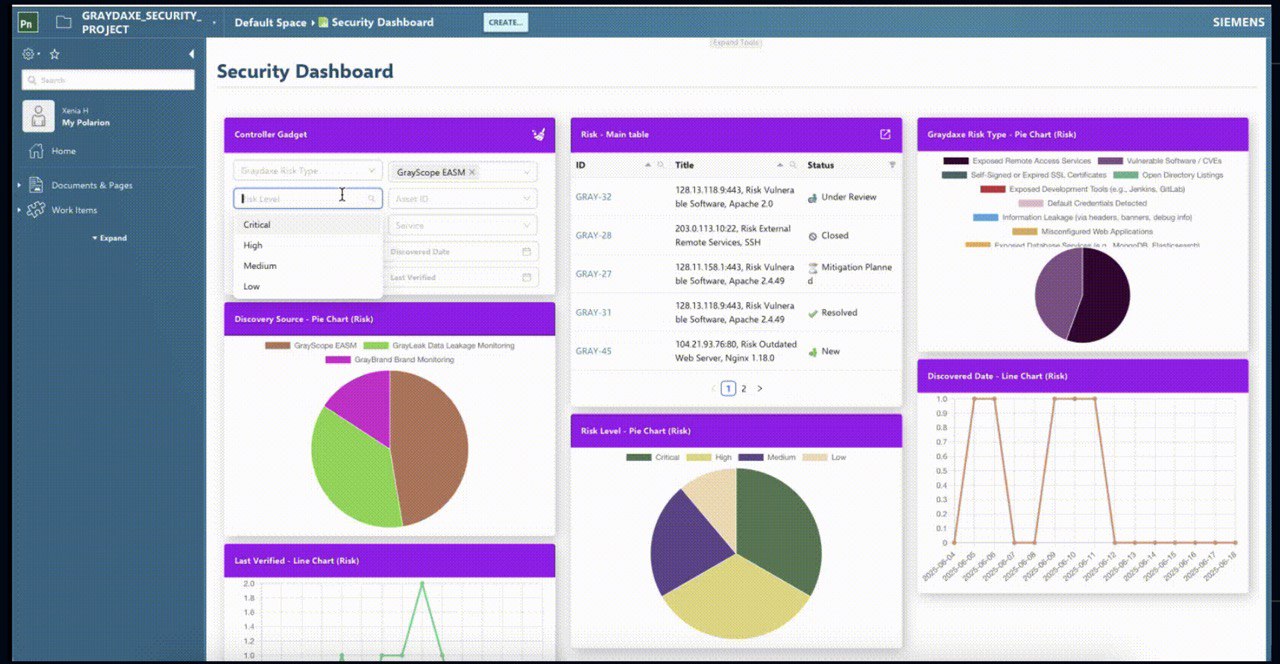The width and height of the screenshot is (1280, 664).
Task: Open My Polarion link
Action: pos(86,123)
